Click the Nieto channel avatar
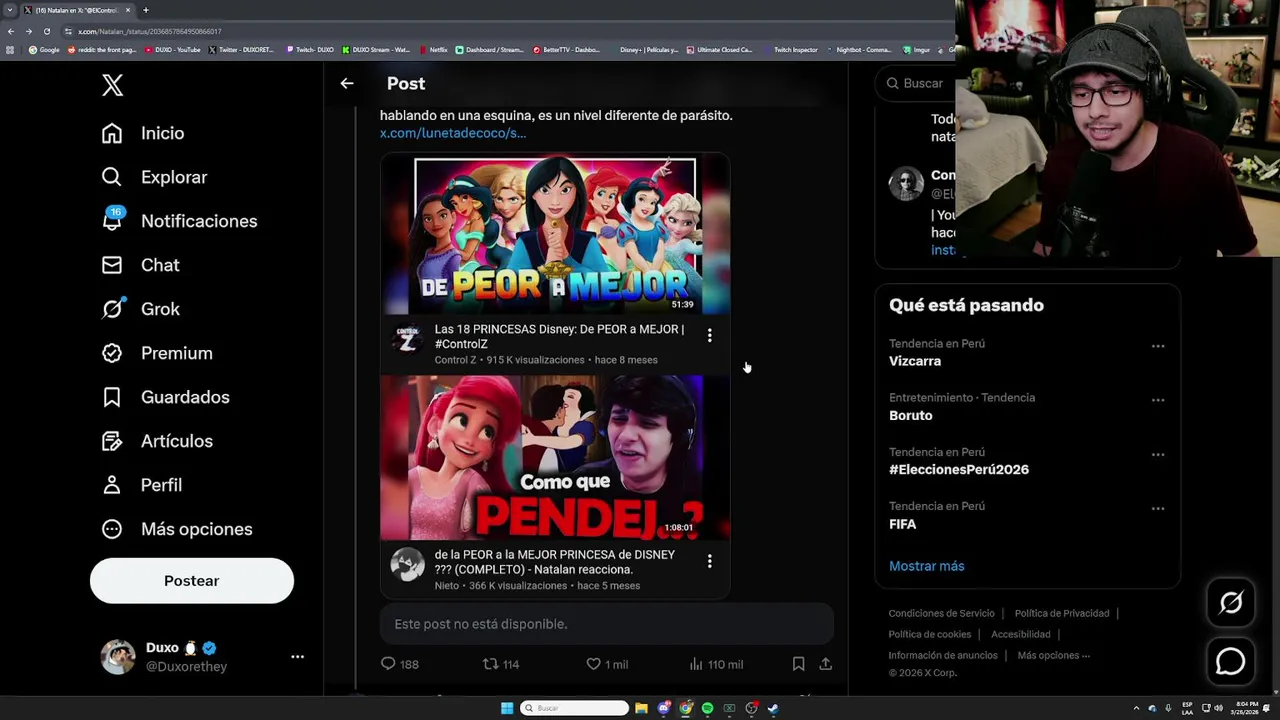 pyautogui.click(x=407, y=565)
